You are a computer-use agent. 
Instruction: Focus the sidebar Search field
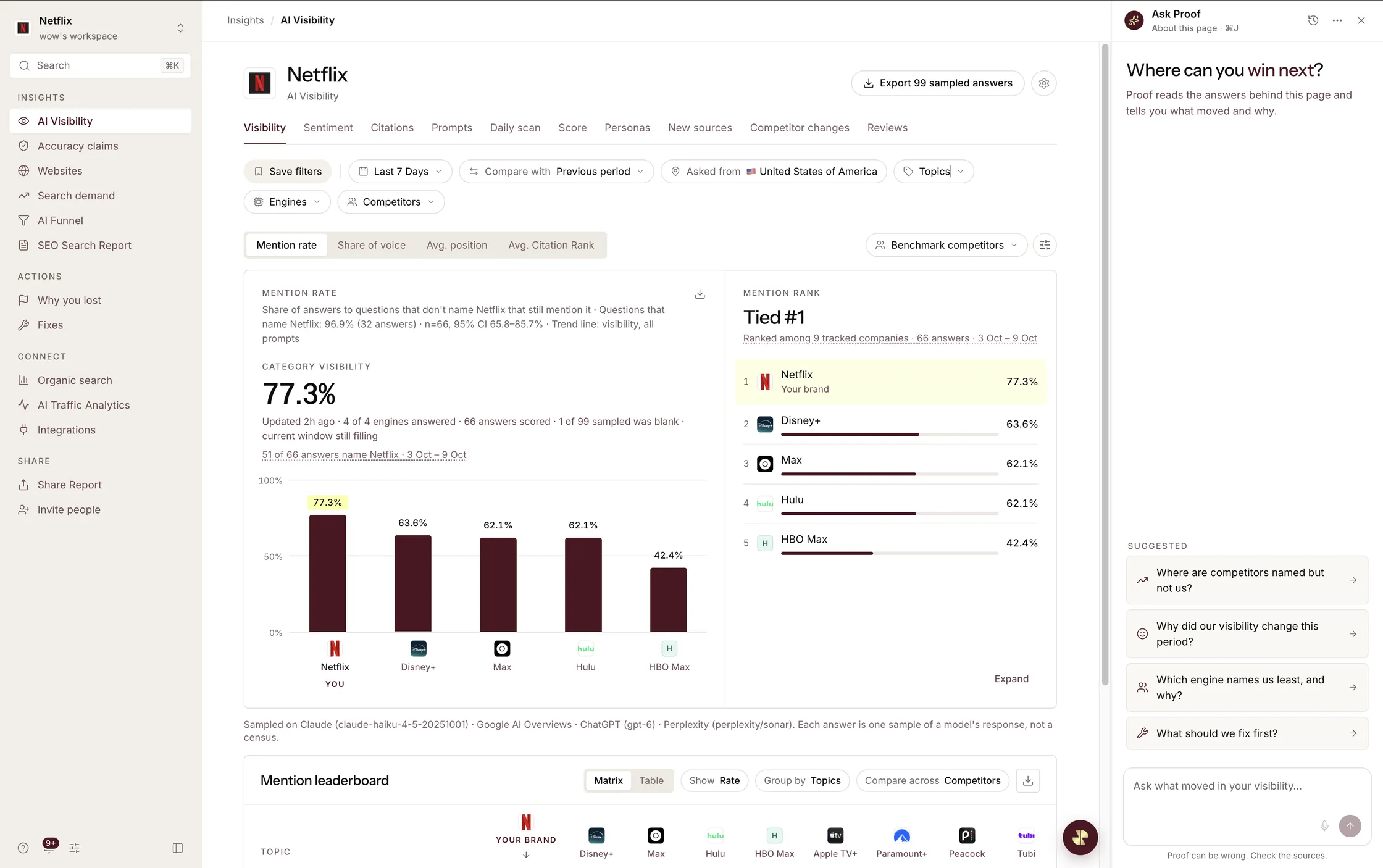pyautogui.click(x=101, y=65)
